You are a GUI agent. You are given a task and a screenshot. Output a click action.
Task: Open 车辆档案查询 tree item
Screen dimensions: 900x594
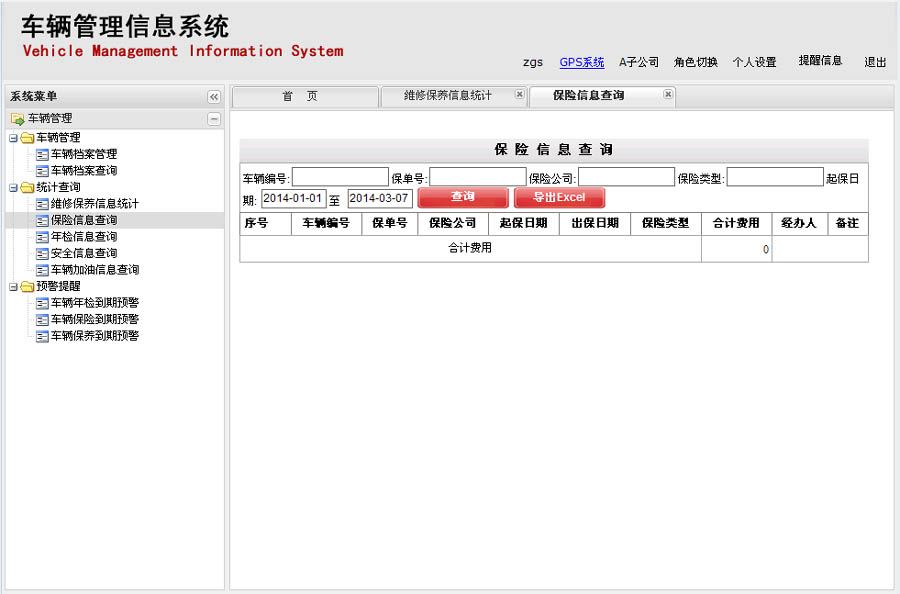pyautogui.click(x=83, y=171)
